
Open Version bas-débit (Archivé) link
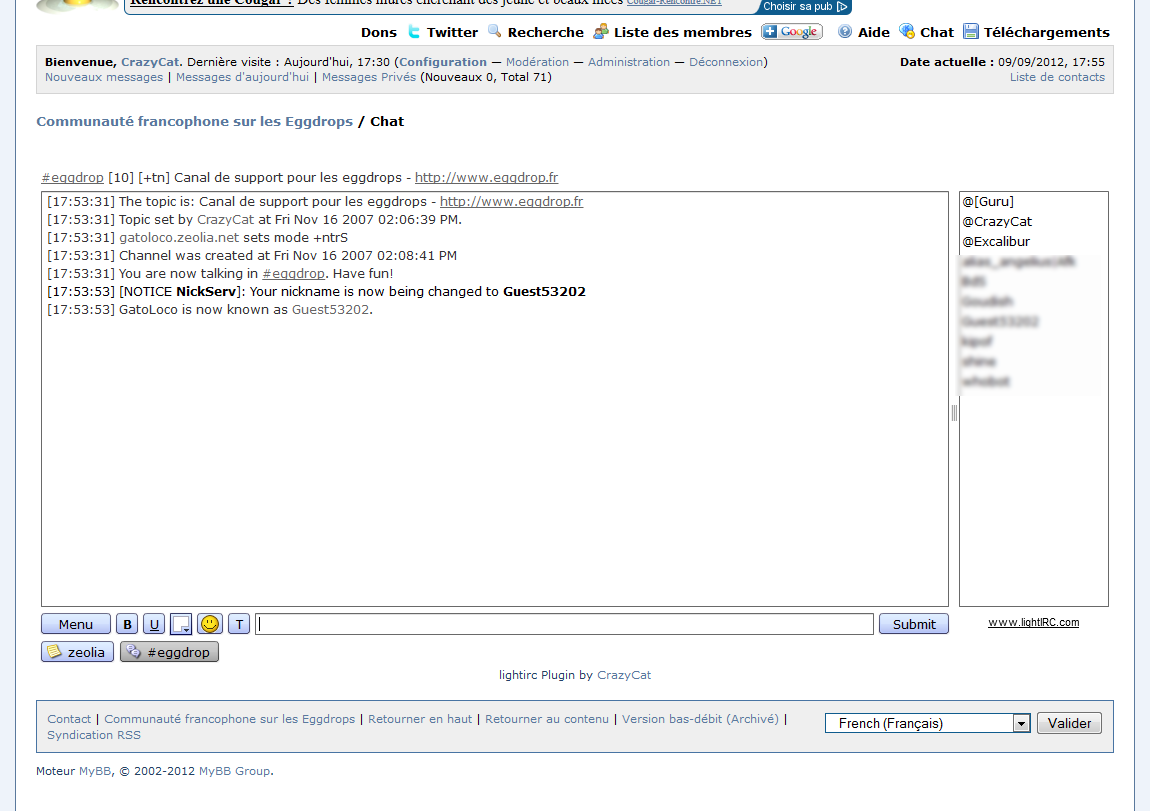(x=700, y=719)
